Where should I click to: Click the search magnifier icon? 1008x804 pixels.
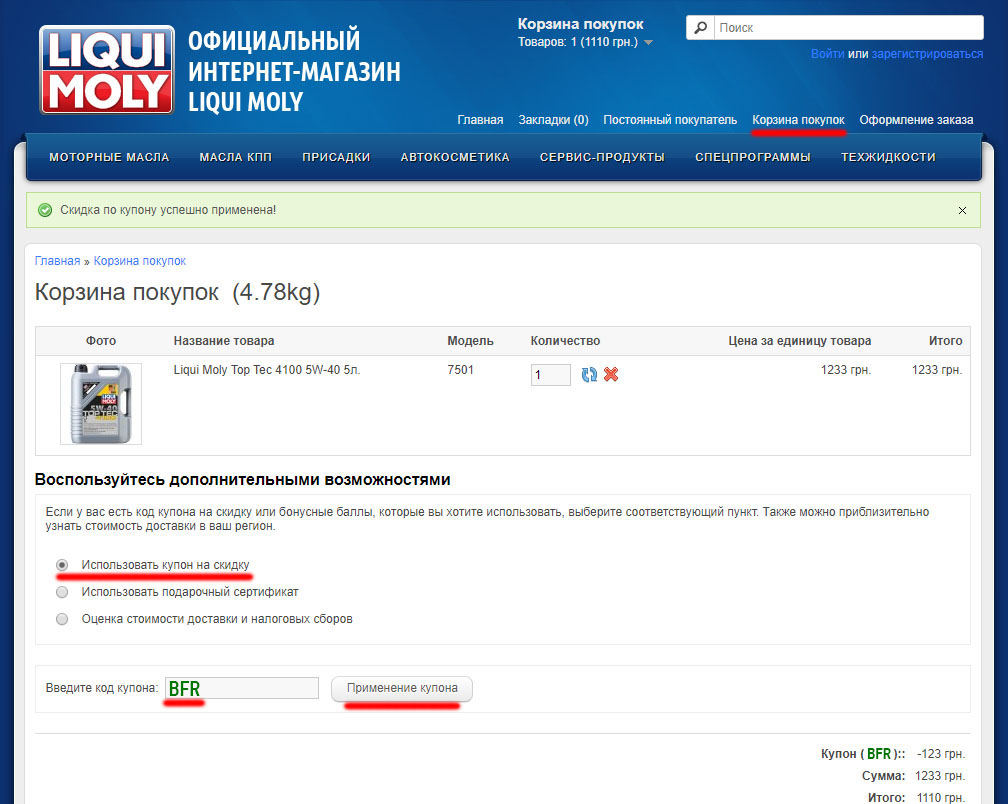(x=701, y=28)
